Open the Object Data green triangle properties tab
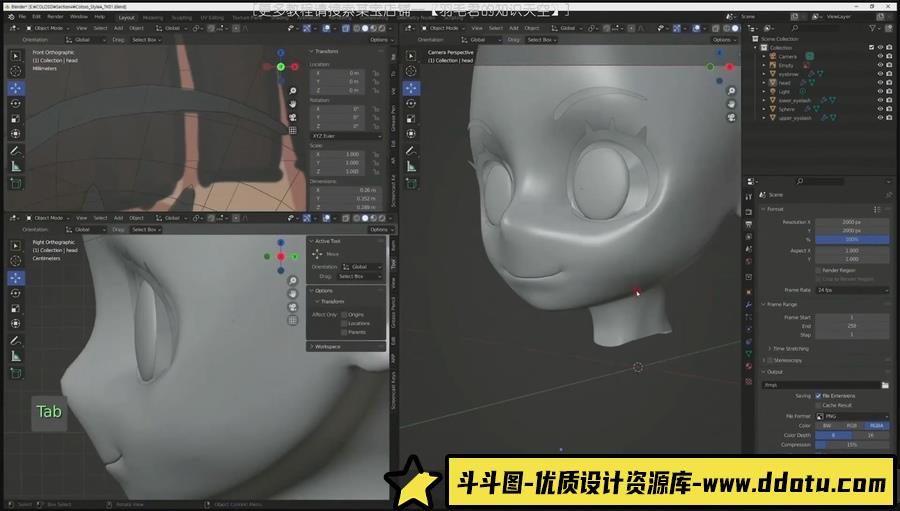Screen dimensions: 900x511 click(x=748, y=354)
